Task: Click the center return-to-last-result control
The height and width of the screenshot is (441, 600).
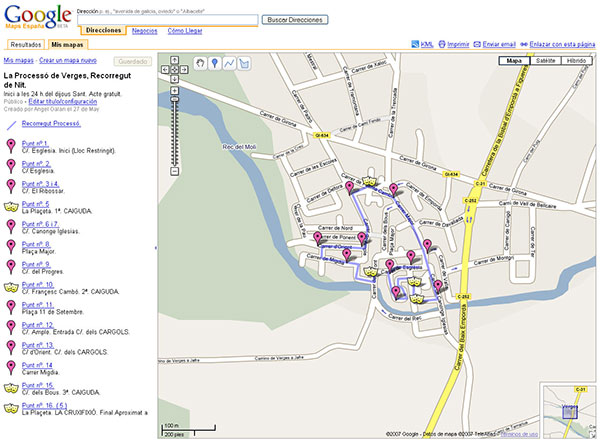Action: pyautogui.click(x=174, y=69)
